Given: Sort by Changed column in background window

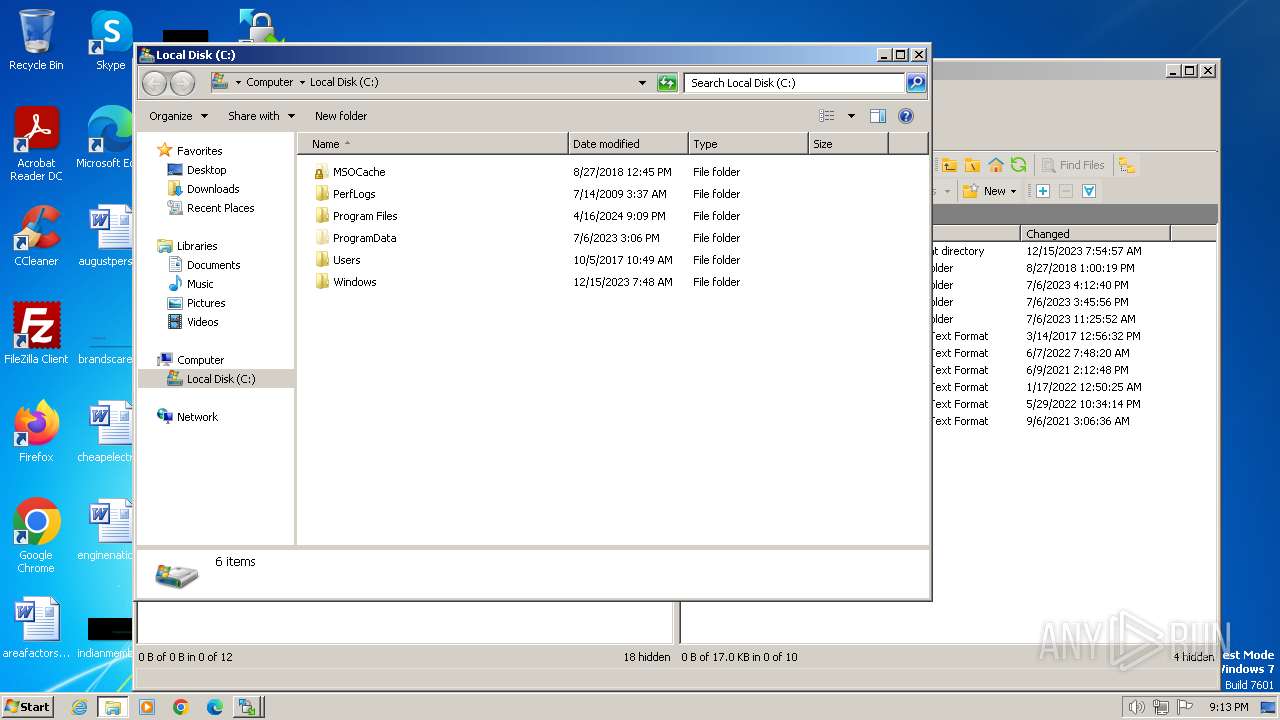Looking at the screenshot, I should (1096, 234).
